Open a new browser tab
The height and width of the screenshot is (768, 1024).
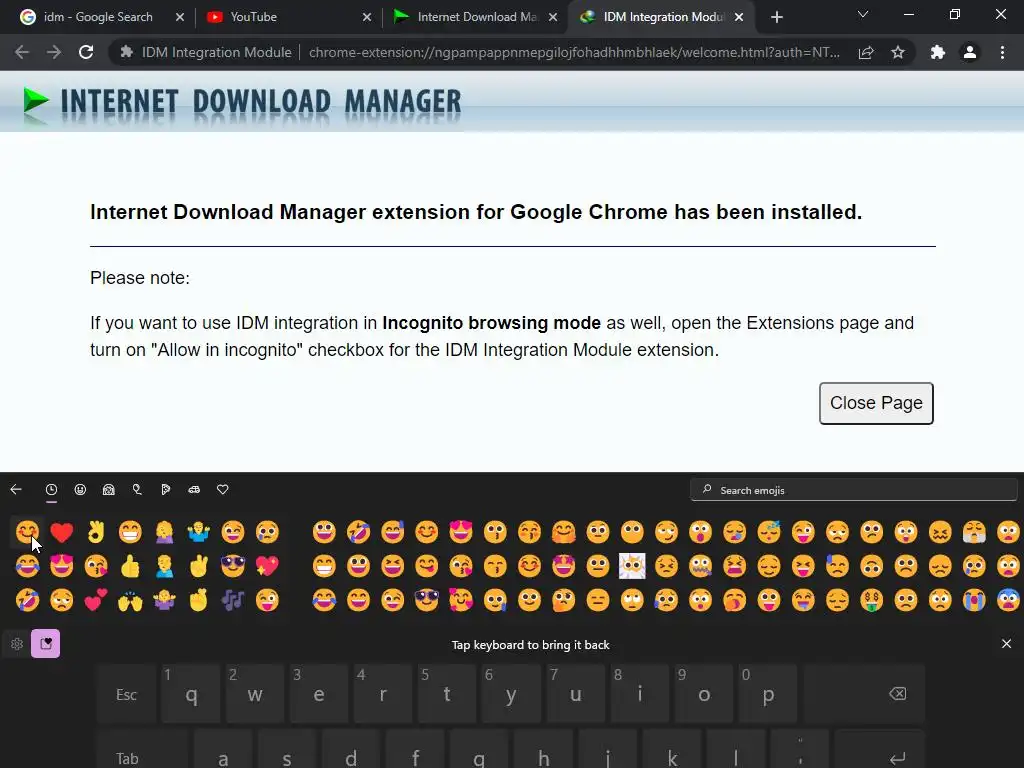776,17
